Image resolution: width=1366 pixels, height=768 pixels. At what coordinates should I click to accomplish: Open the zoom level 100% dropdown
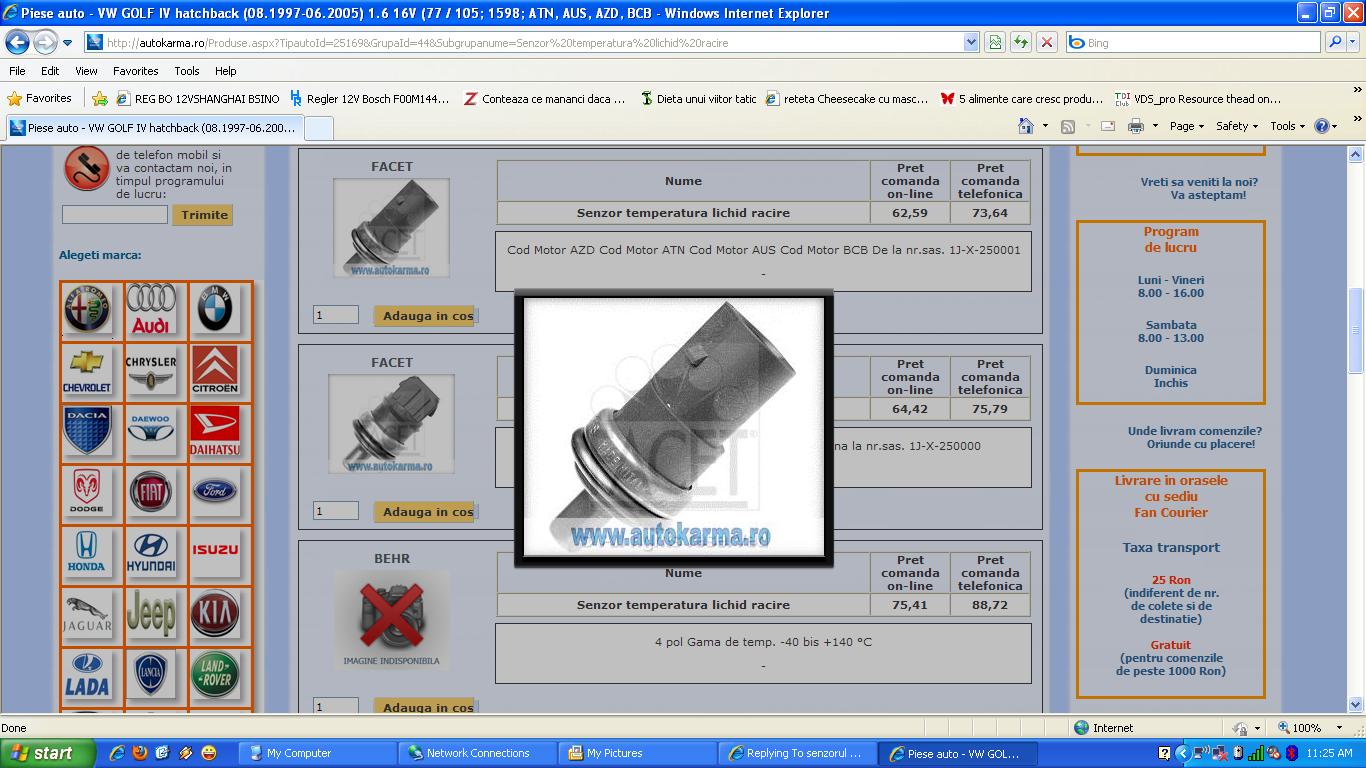tap(1341, 728)
